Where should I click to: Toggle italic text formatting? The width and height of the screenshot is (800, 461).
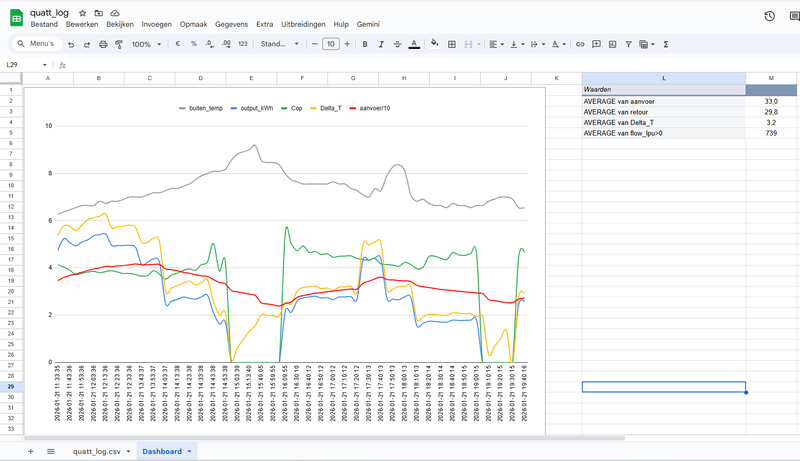tap(381, 44)
